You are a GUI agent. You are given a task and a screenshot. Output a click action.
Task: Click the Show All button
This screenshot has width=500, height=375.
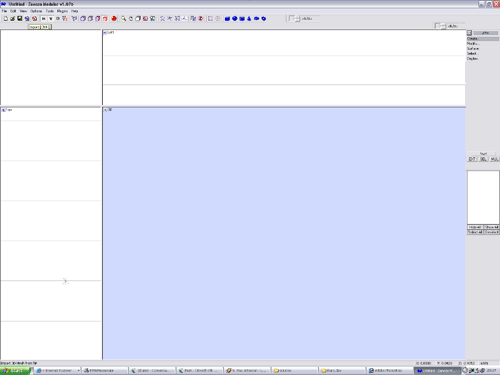pos(492,227)
